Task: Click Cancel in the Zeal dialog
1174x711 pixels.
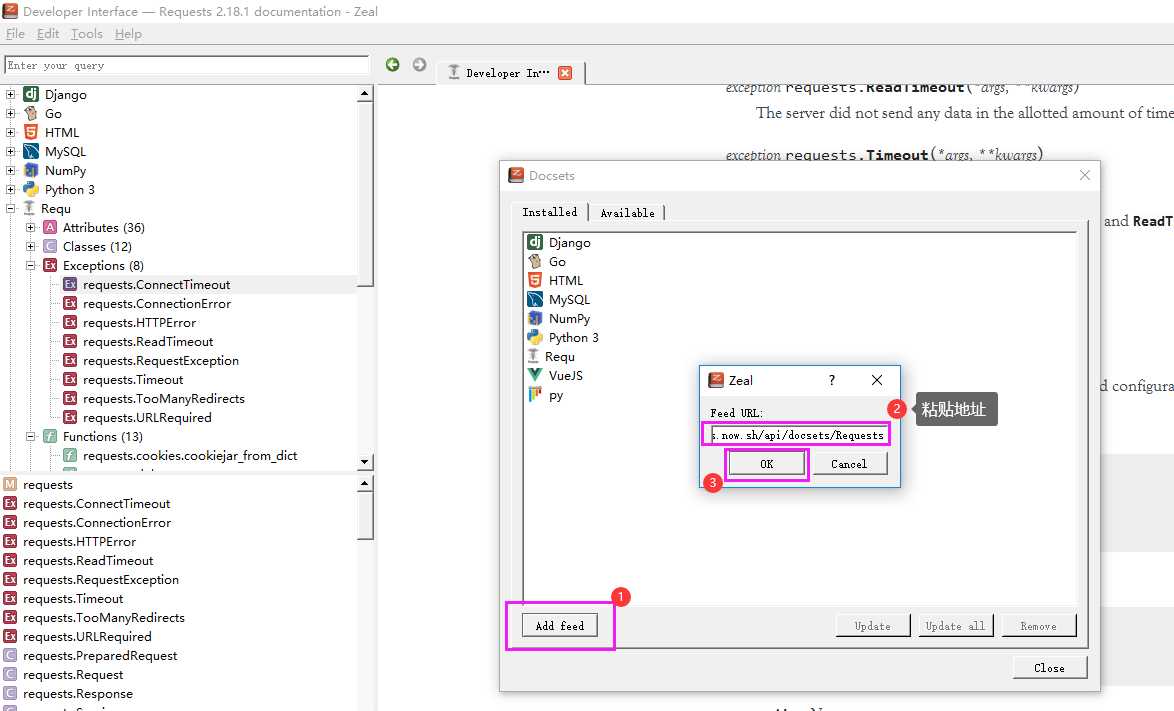Action: tap(849, 464)
